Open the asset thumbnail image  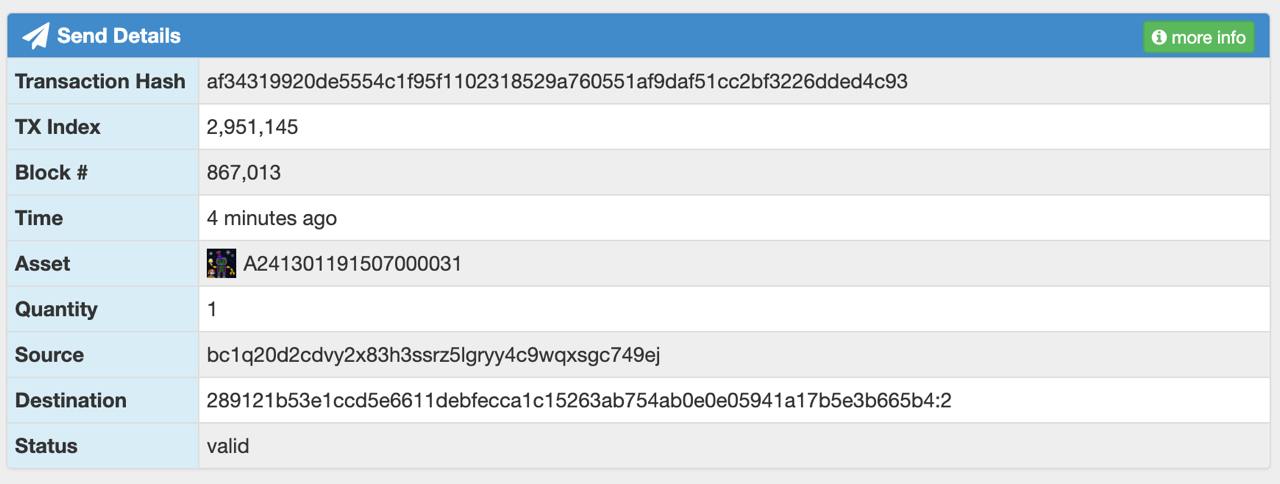221,264
